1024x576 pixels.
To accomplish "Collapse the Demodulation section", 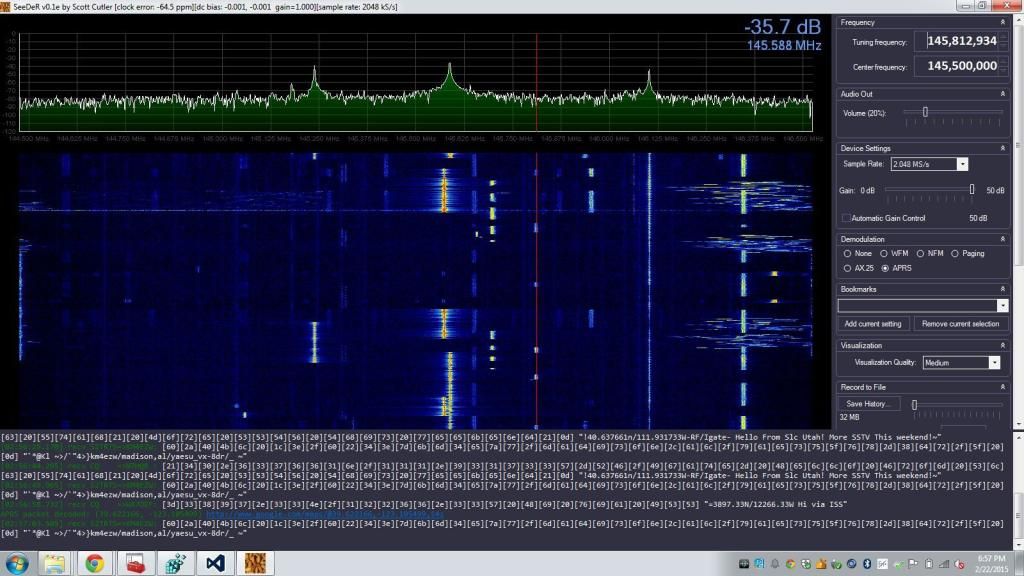I will coord(1002,239).
